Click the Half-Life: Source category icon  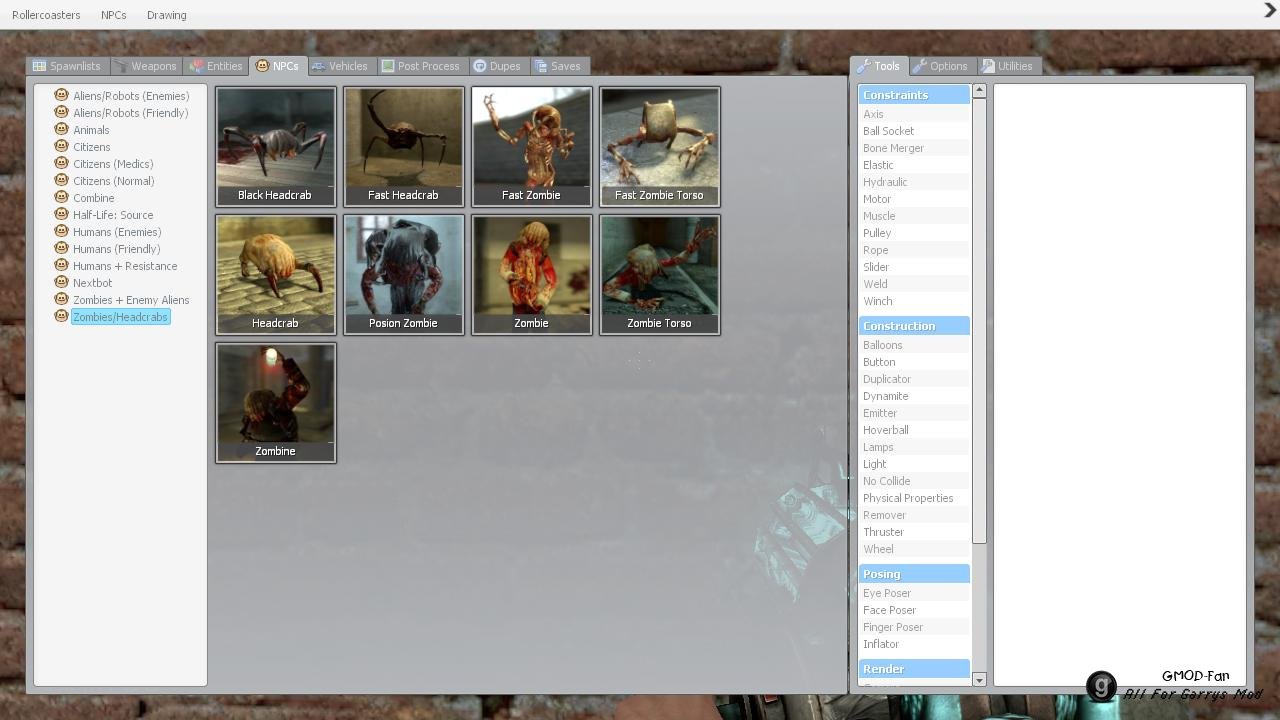coord(61,214)
